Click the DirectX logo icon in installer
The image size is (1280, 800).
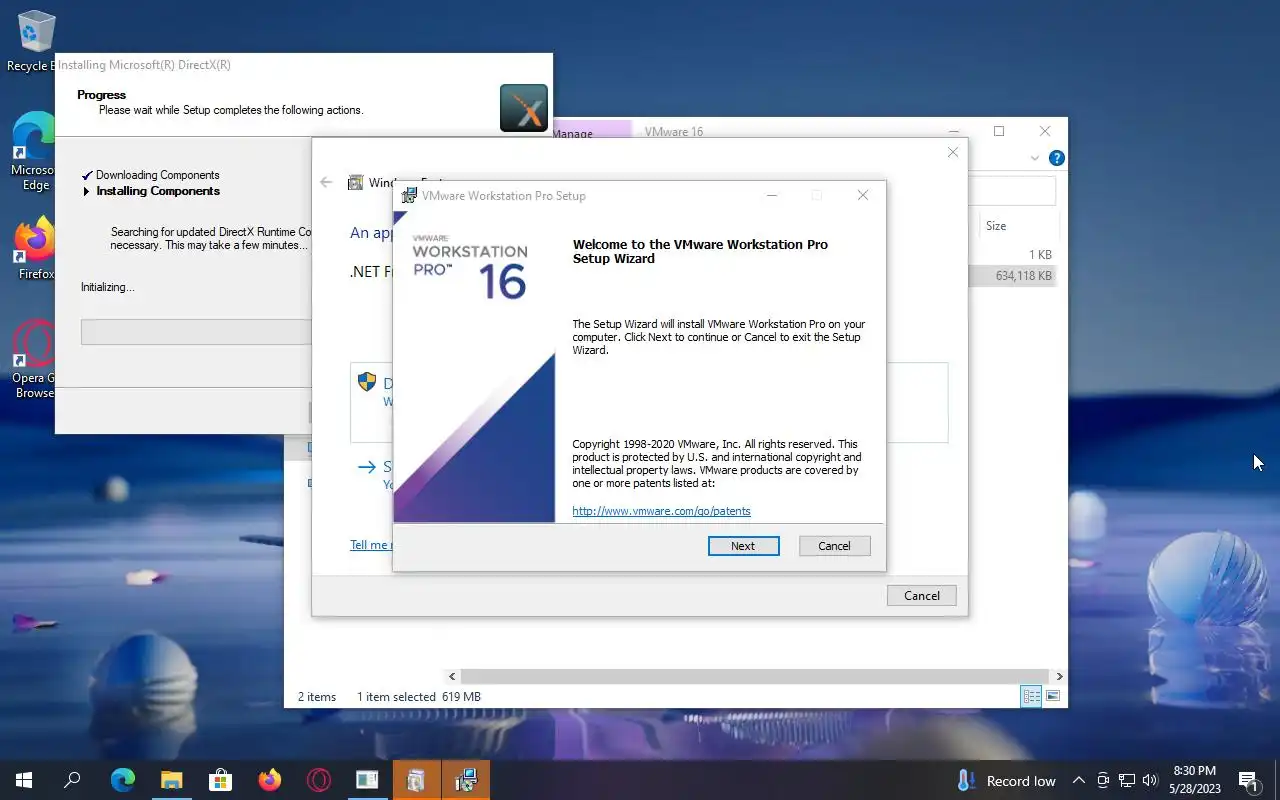(524, 108)
